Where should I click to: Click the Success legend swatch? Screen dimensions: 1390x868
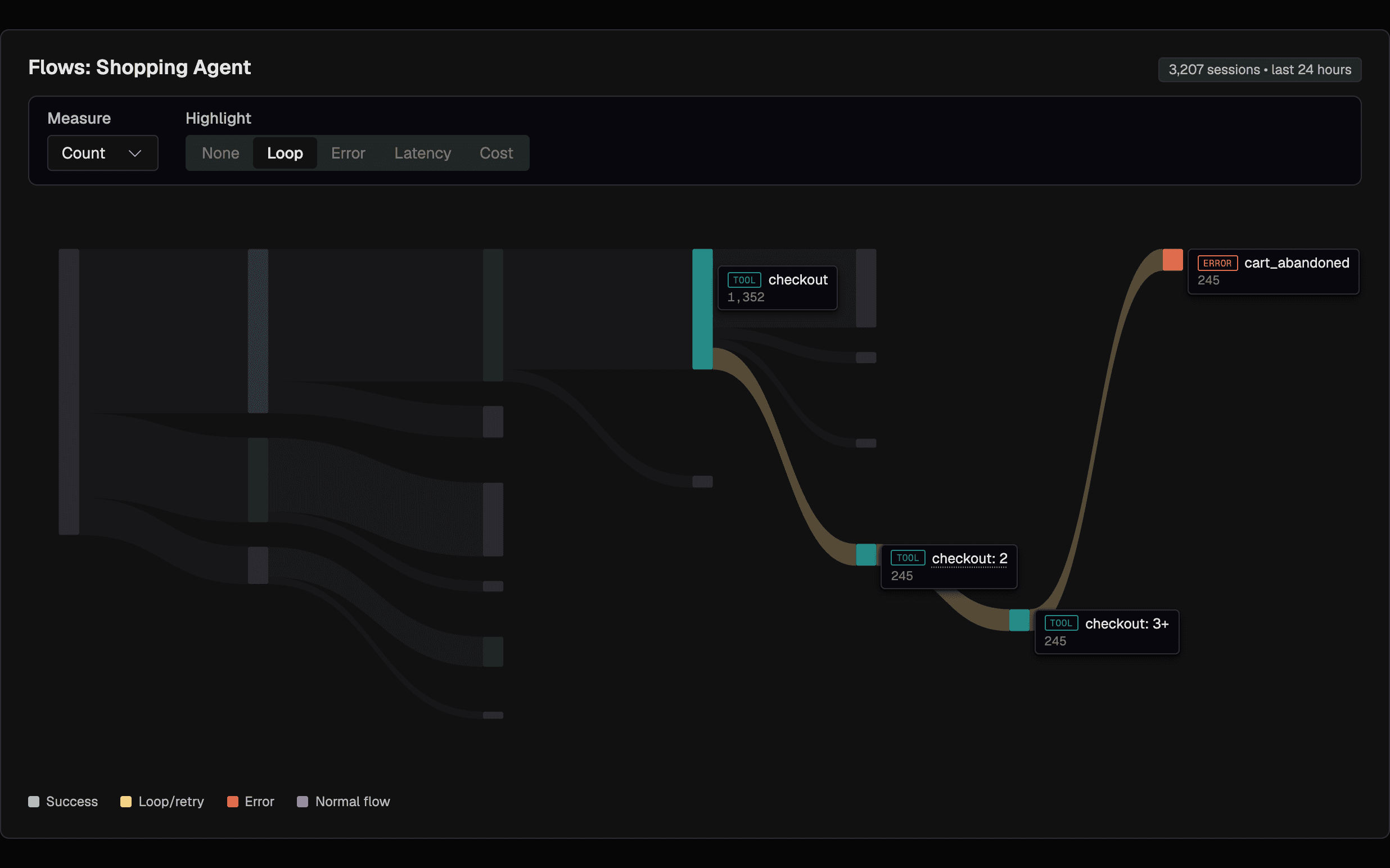click(x=34, y=802)
